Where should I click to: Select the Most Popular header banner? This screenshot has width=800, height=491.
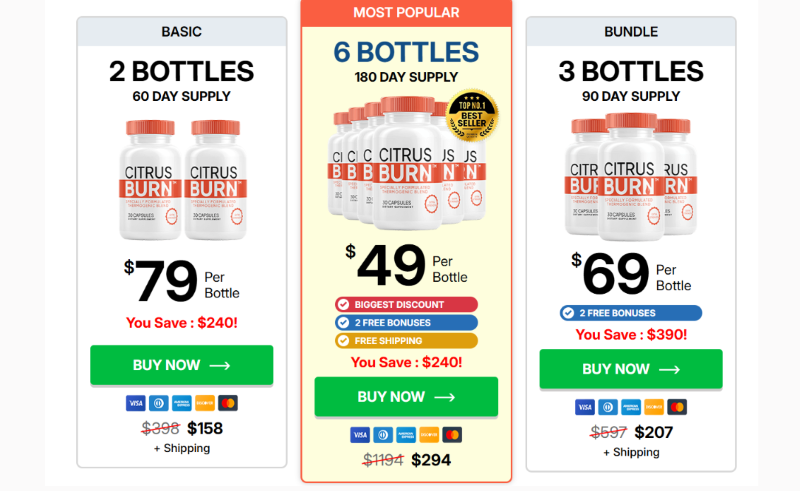point(406,13)
